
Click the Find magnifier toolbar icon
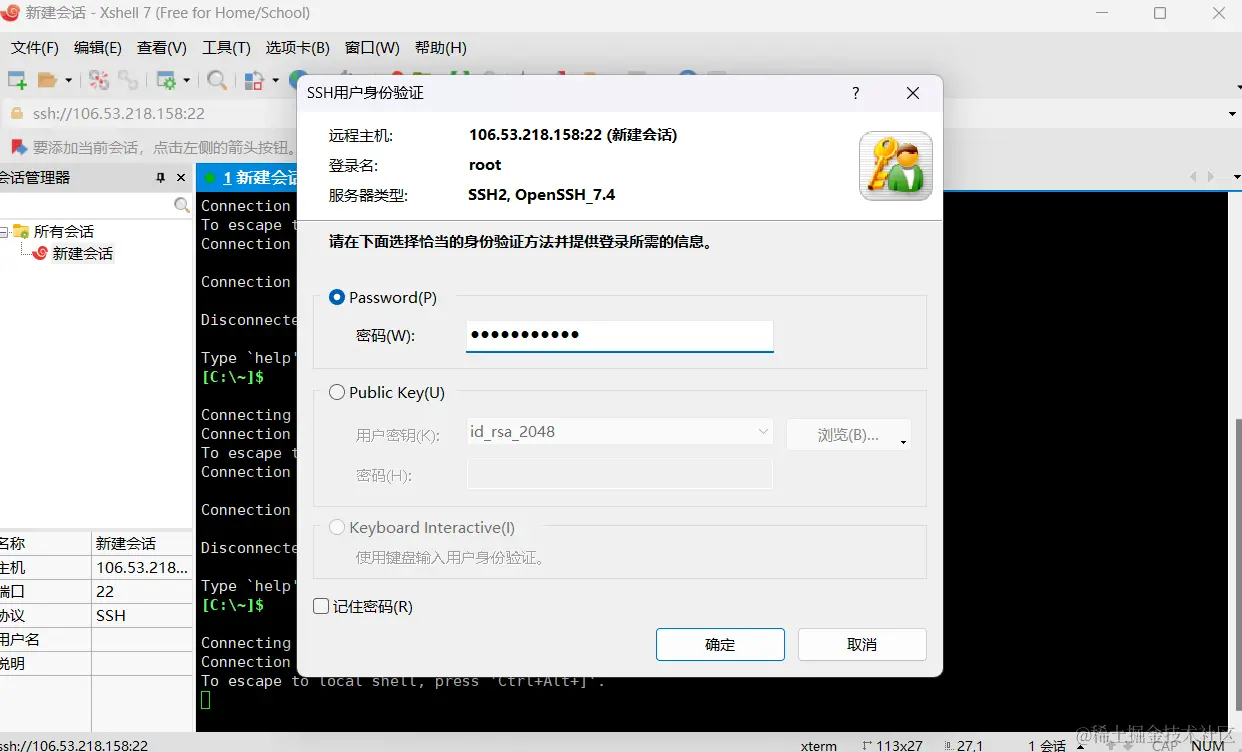(217, 80)
